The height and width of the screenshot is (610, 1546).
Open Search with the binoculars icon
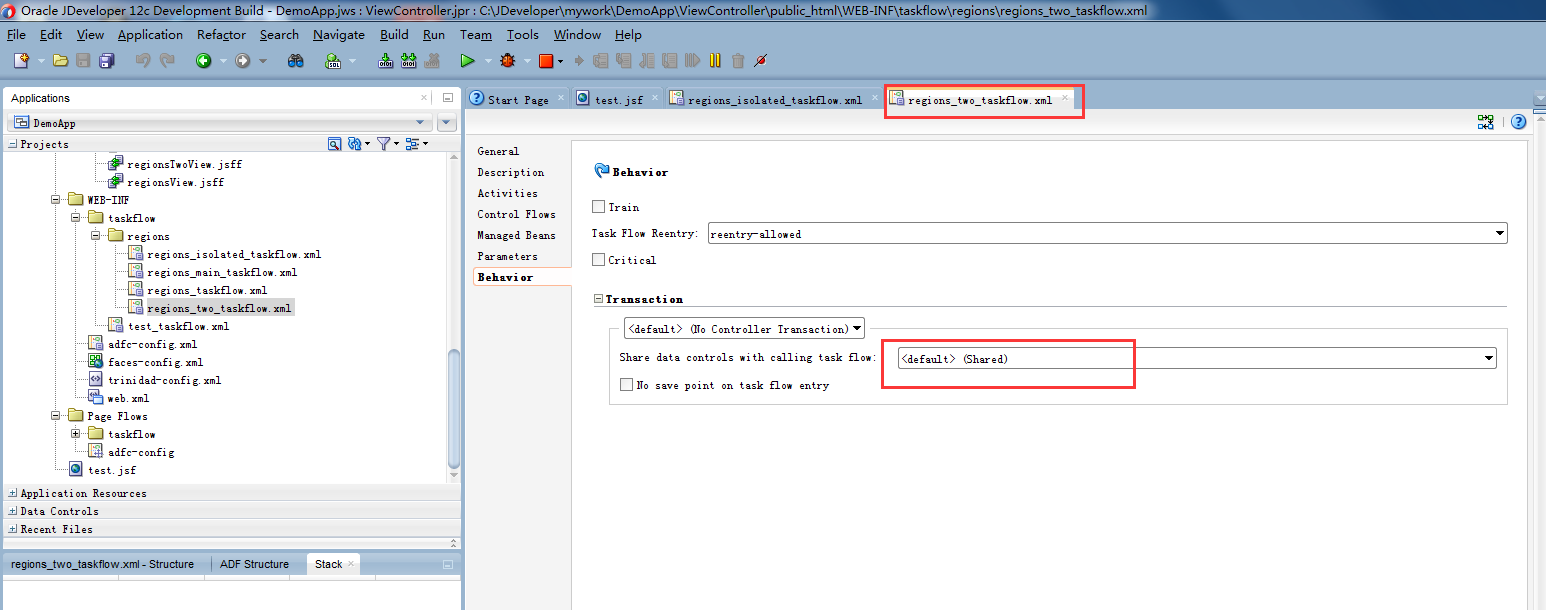296,61
